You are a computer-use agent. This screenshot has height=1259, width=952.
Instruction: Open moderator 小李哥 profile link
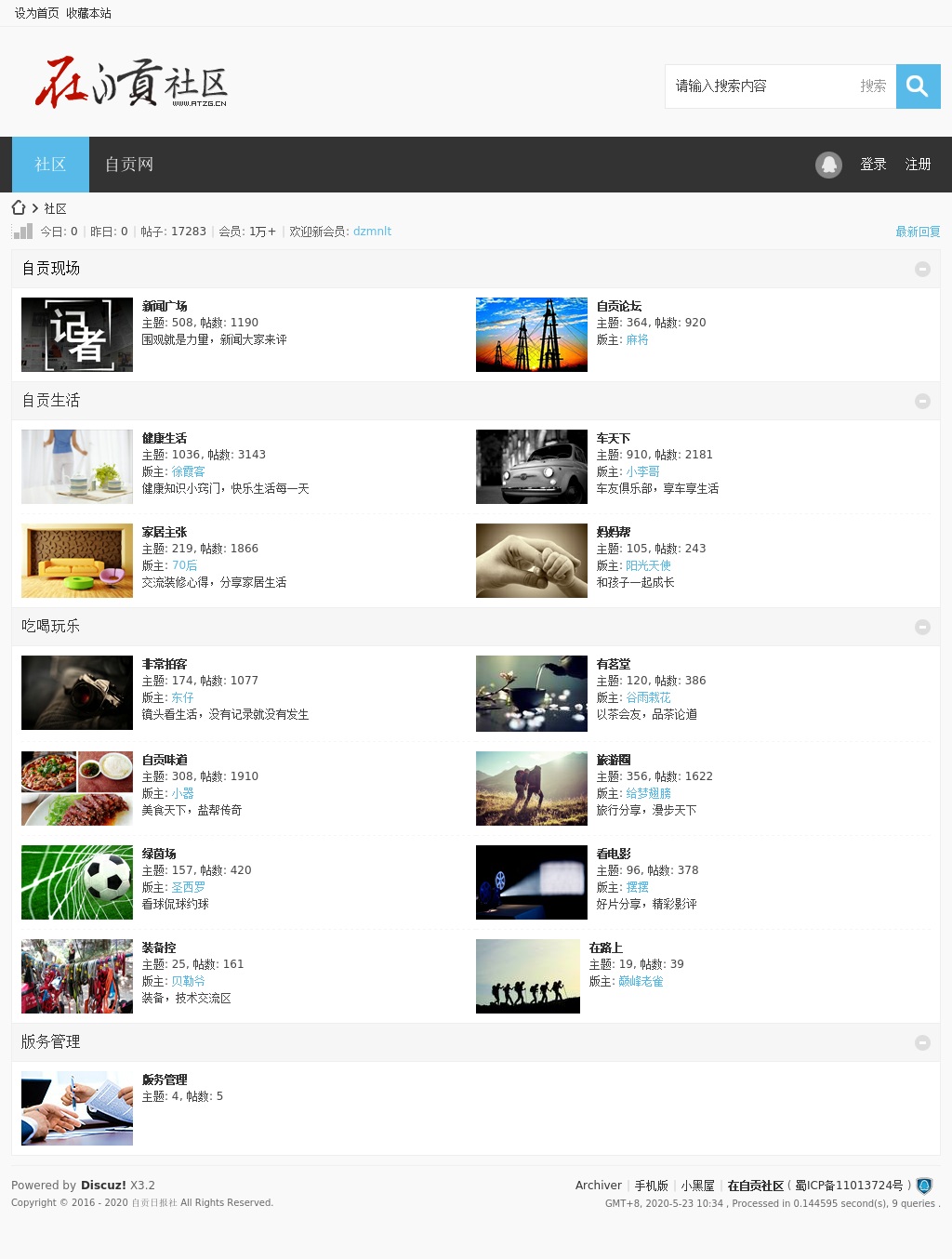642,472
